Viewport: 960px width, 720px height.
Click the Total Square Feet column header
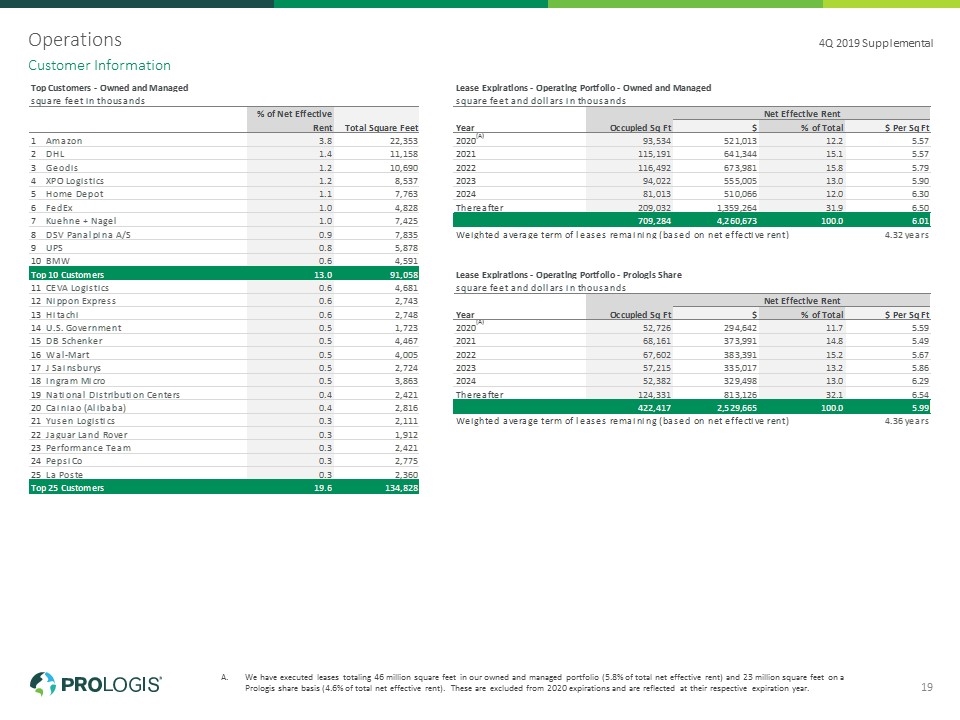tap(381, 128)
